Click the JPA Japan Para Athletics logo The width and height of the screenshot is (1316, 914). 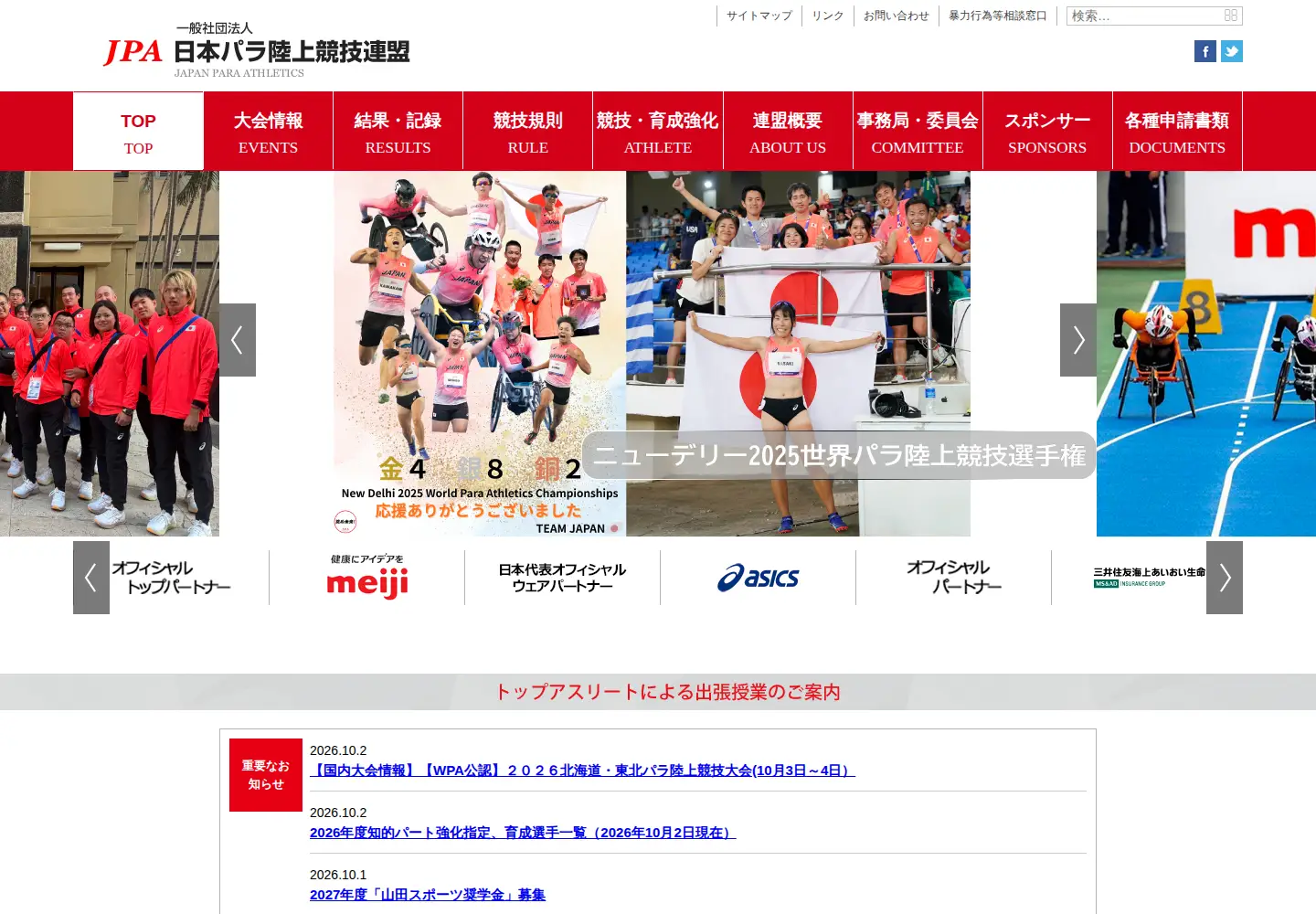[x=256, y=50]
